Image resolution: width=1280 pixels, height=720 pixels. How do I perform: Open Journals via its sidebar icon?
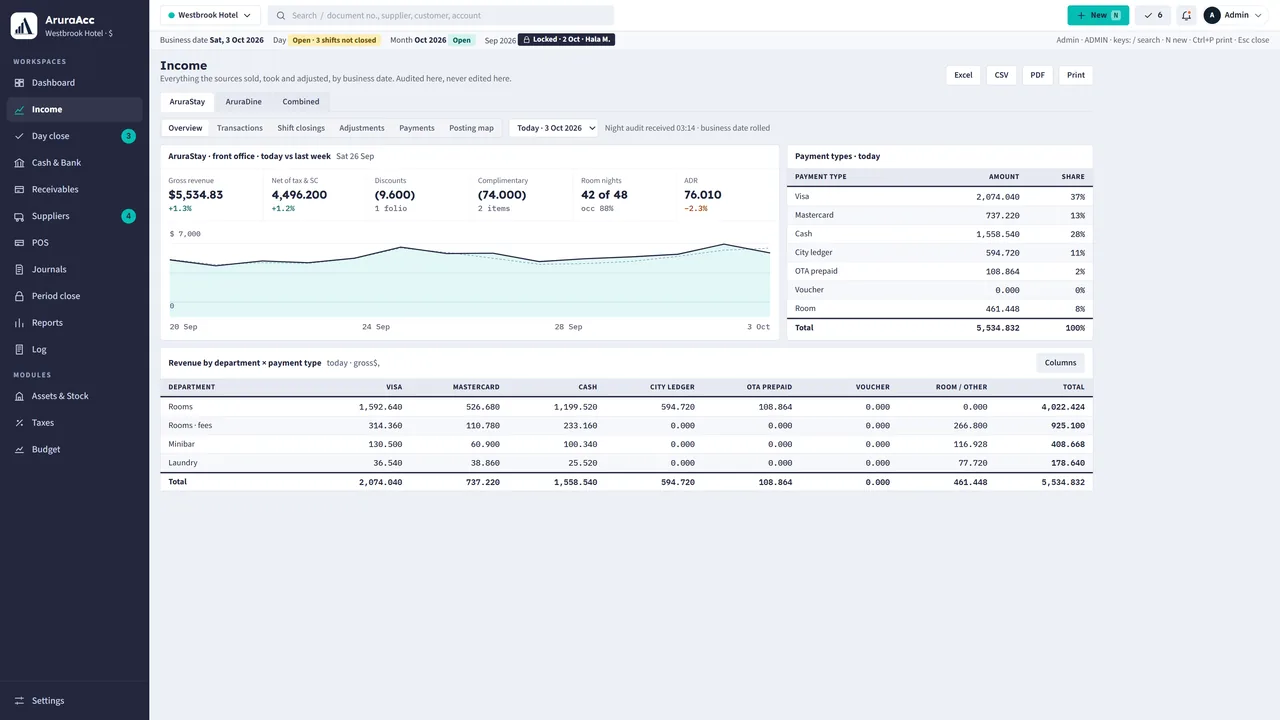click(x=20, y=269)
